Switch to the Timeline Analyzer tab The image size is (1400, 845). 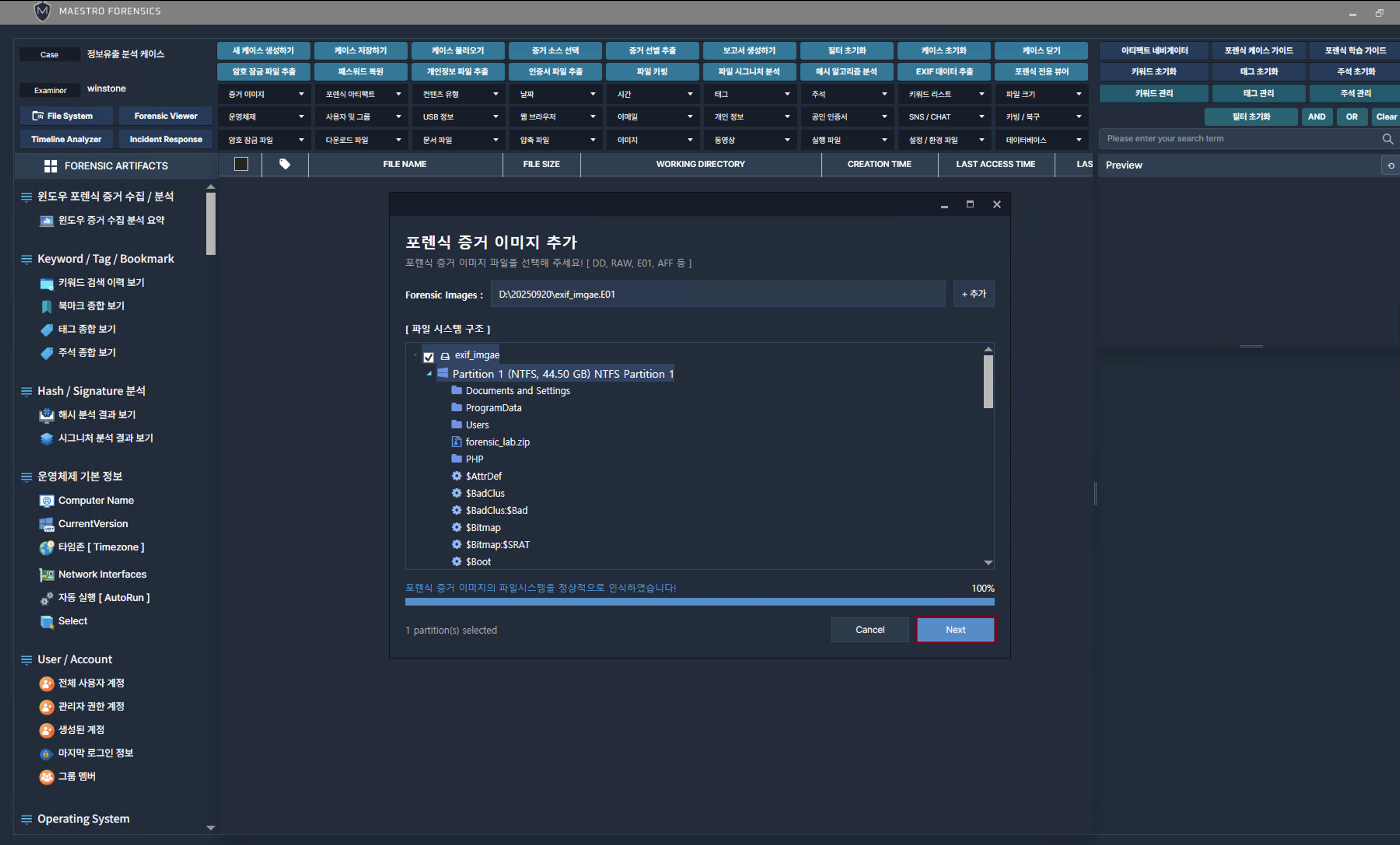(66, 139)
